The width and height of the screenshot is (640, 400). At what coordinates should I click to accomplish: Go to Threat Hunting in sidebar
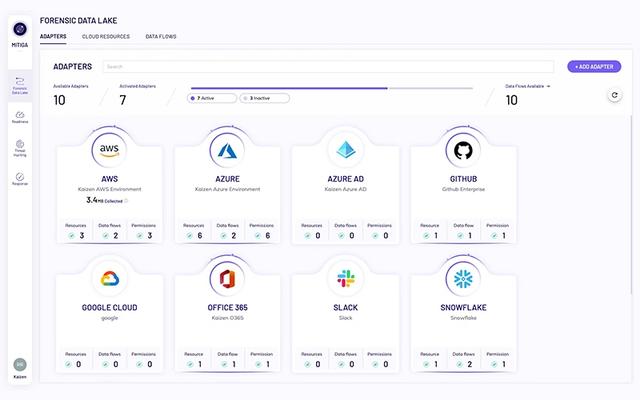20,148
